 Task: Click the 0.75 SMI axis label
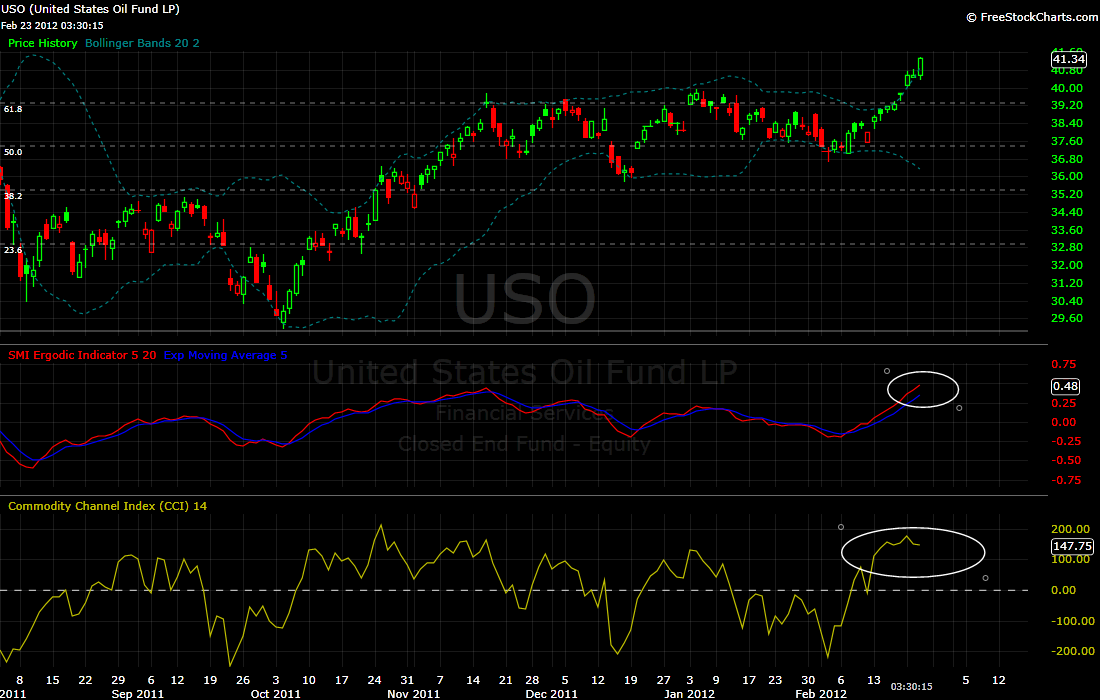[x=1064, y=364]
